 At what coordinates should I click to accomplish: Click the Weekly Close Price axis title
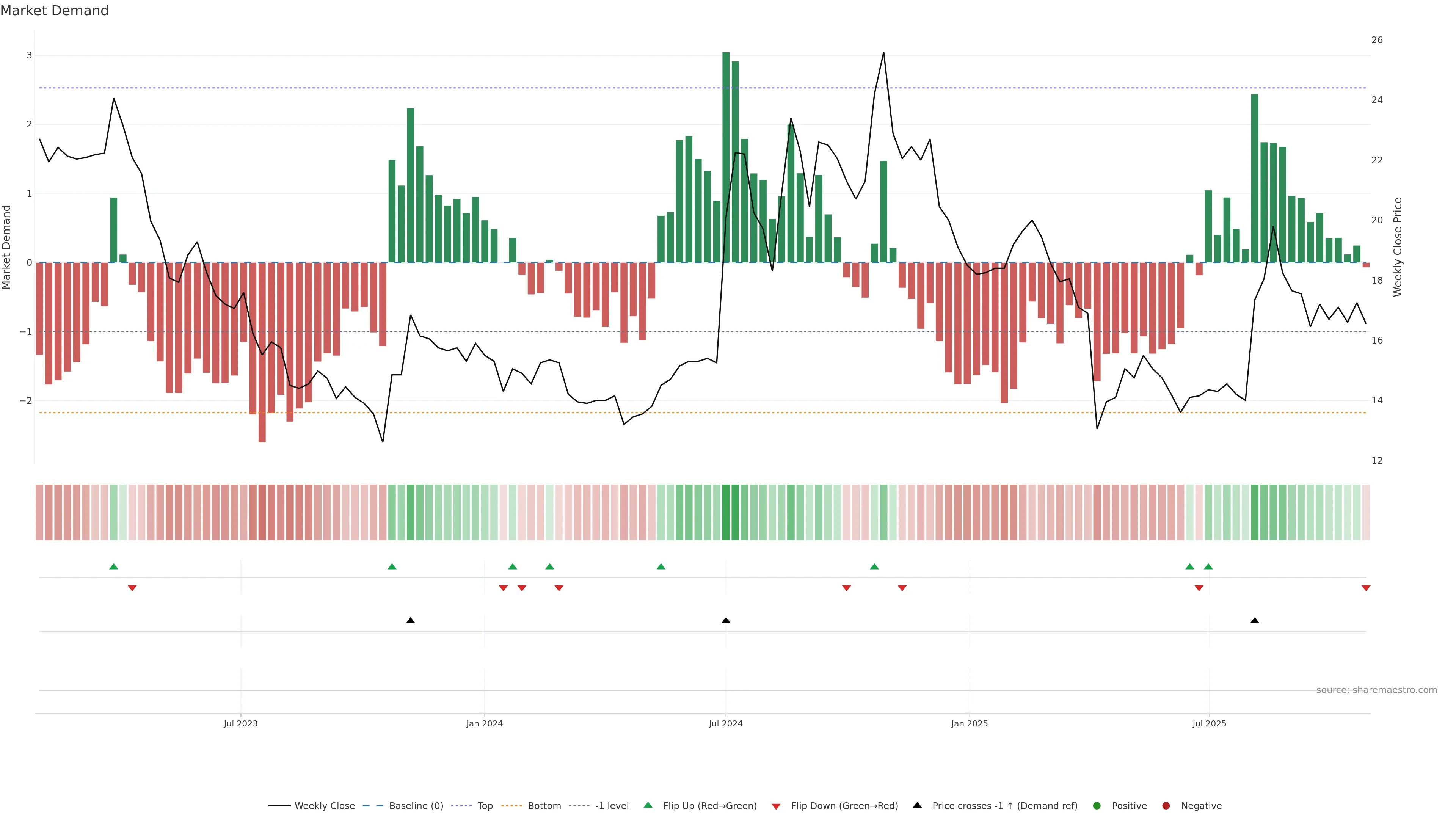(1398, 247)
